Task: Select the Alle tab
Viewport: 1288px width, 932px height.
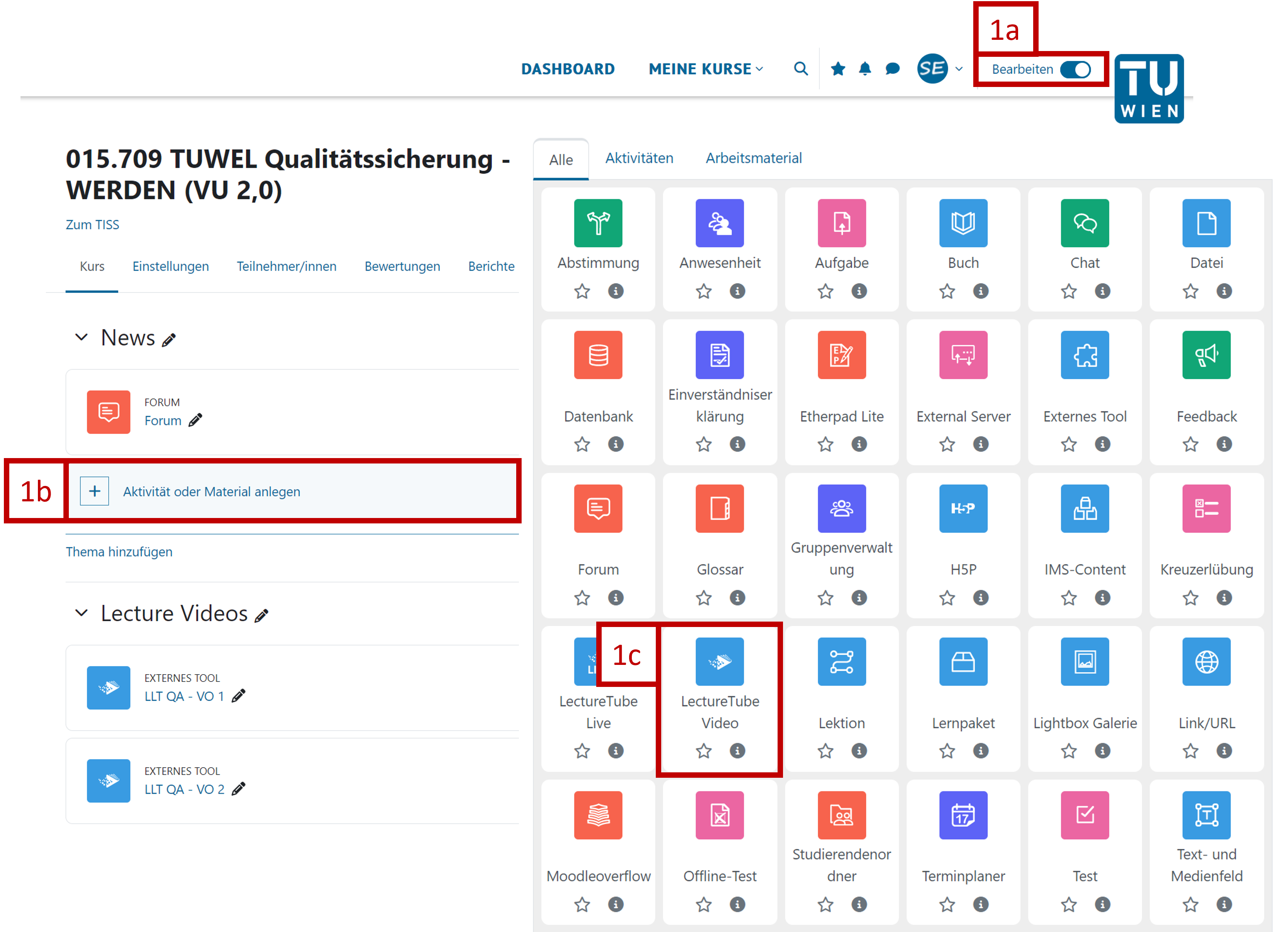Action: 561,160
